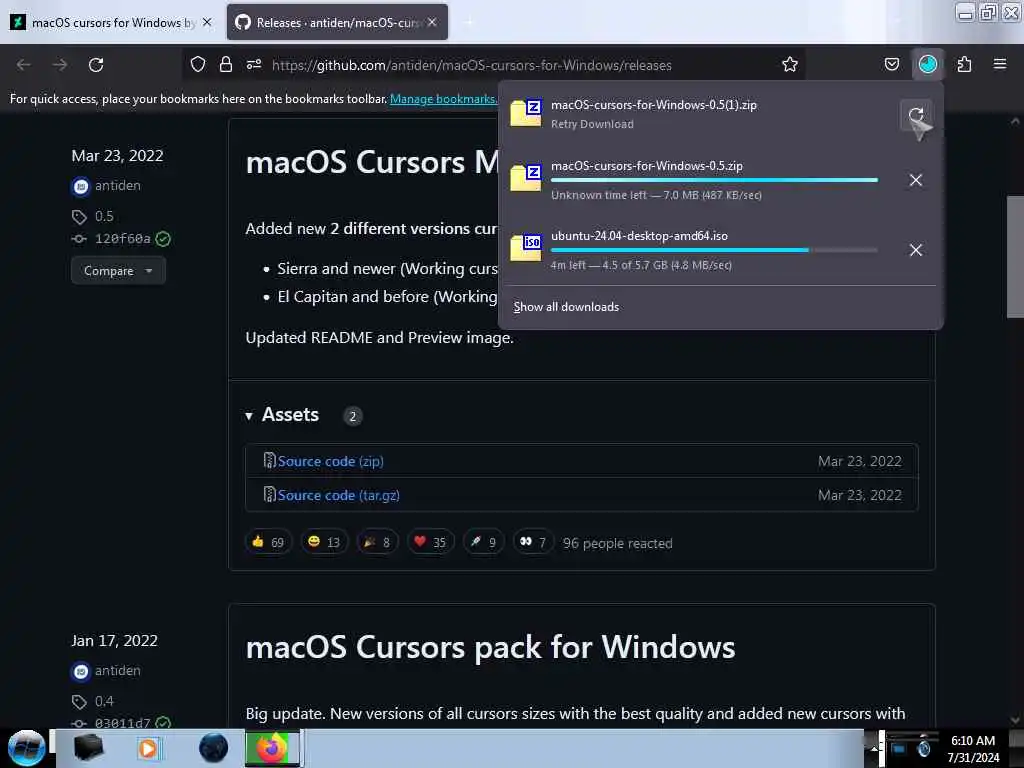This screenshot has width=1024, height=768.
Task: Click the site security padlock icon
Action: (x=226, y=64)
